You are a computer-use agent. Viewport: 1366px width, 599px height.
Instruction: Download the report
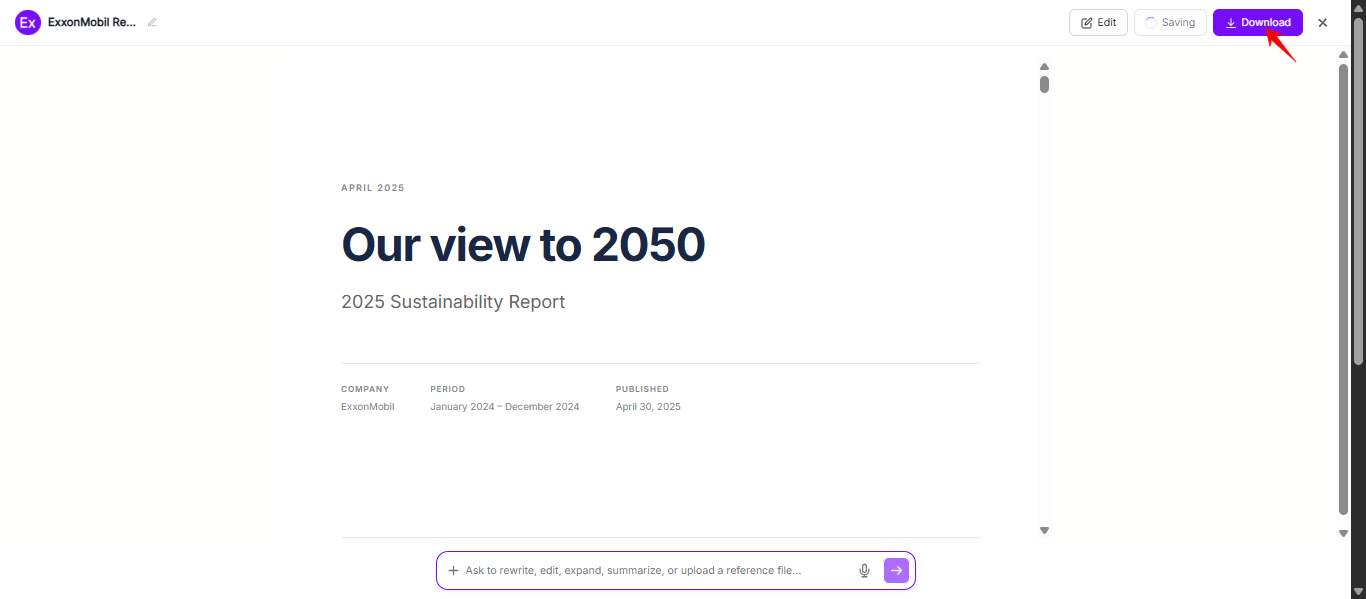(x=1258, y=22)
